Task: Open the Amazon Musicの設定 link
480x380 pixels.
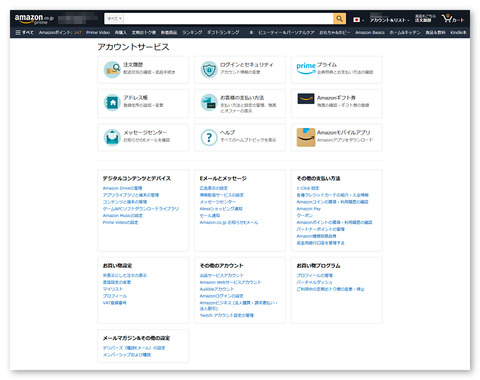Action: tap(123, 216)
